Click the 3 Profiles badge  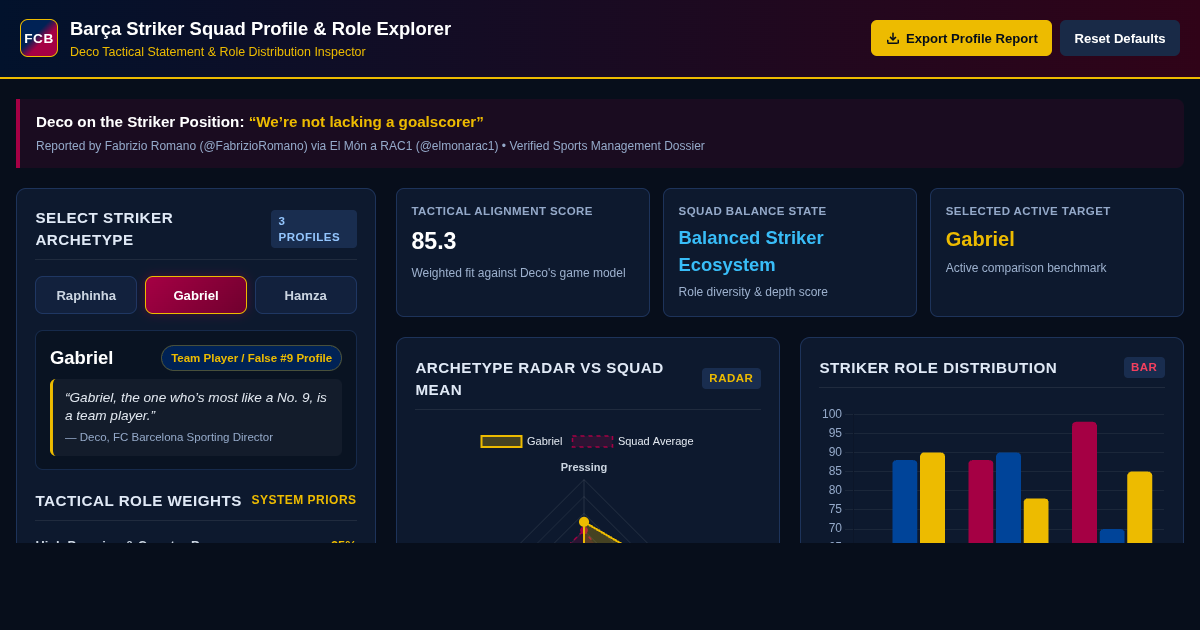coord(314,229)
